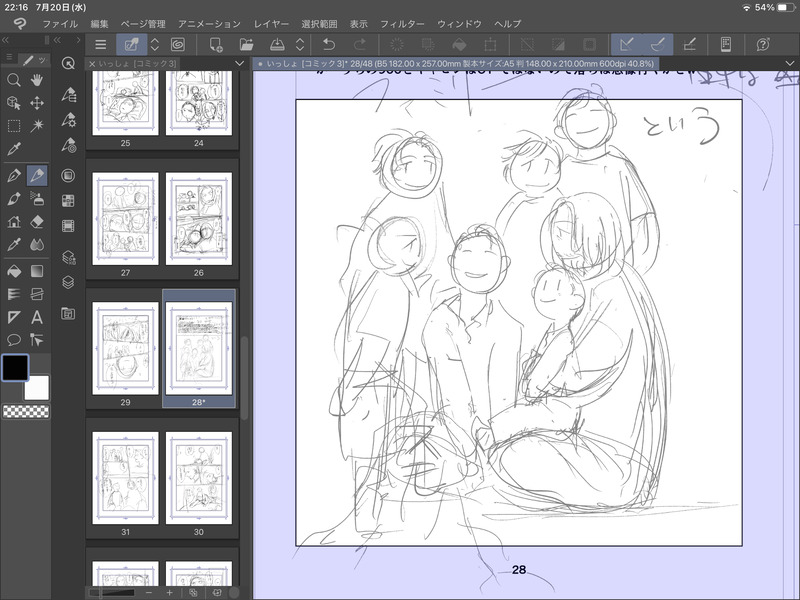The image size is (800, 600).
Task: Select the Balloon tool
Action: pyautogui.click(x=14, y=340)
